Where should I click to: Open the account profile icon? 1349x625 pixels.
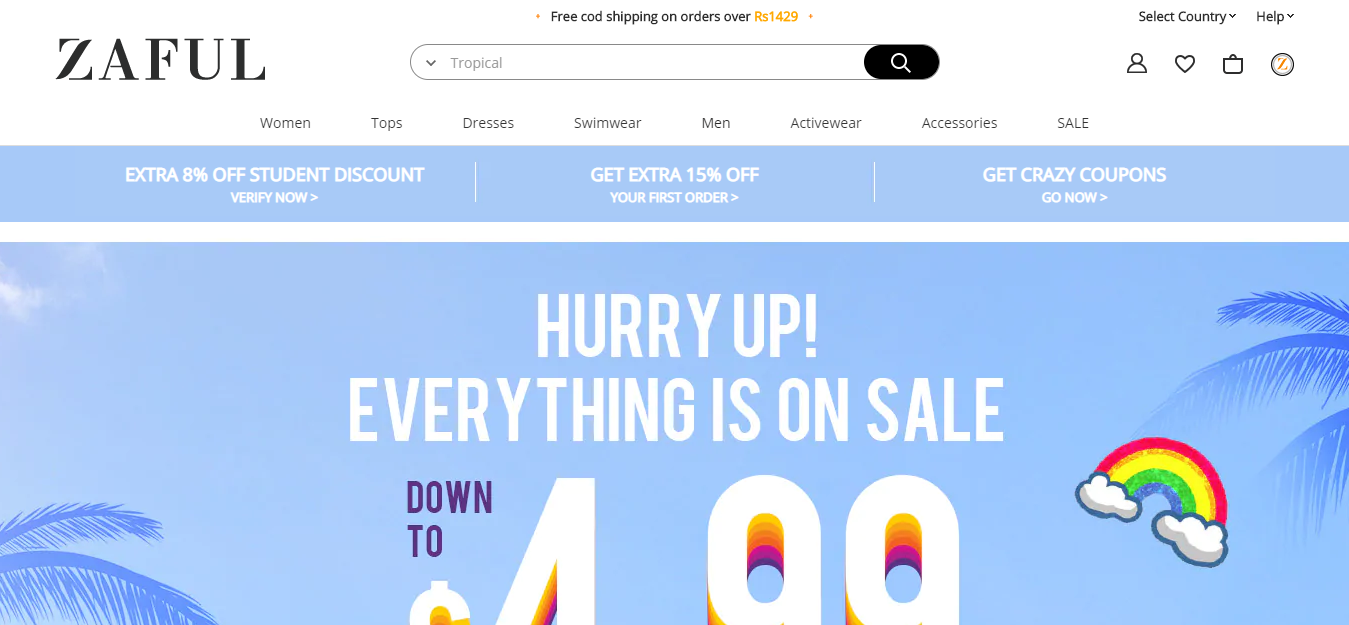pos(1136,62)
